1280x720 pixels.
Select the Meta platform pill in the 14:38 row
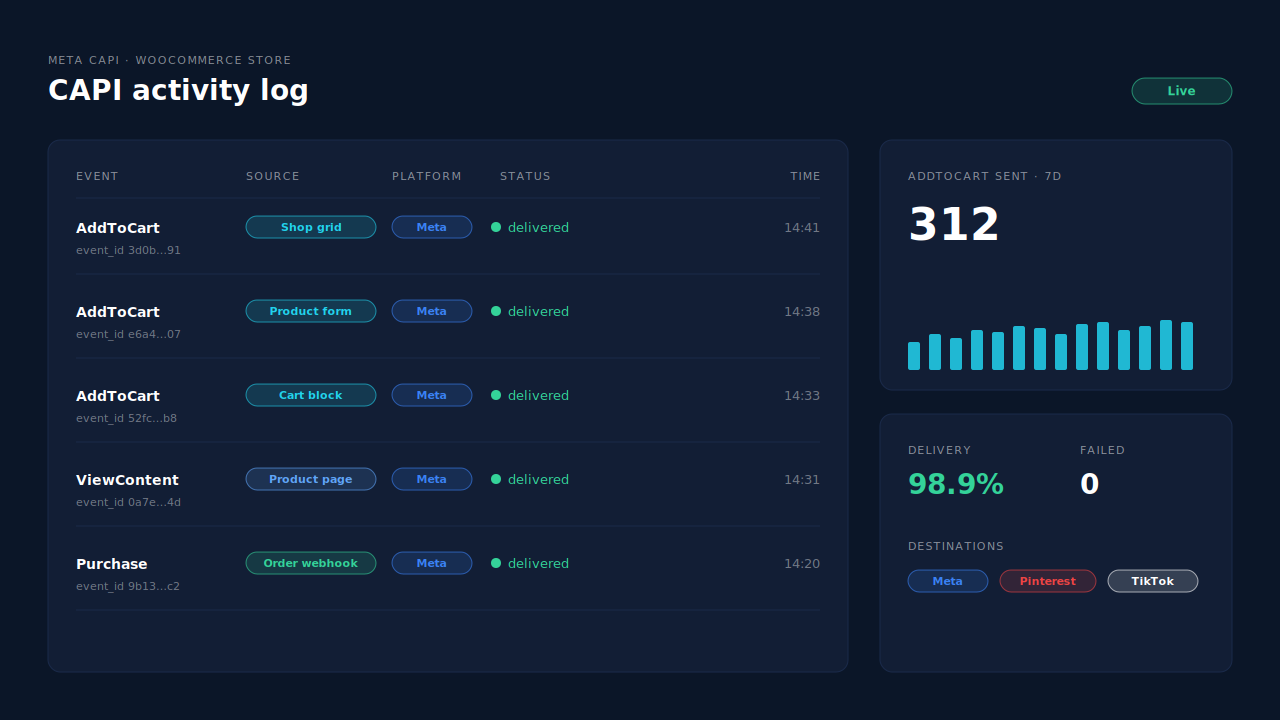click(432, 311)
